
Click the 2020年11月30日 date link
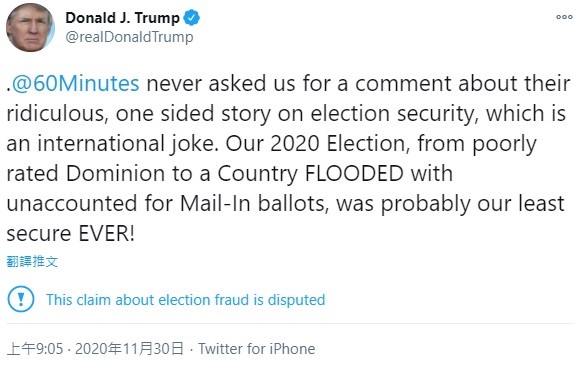click(130, 349)
